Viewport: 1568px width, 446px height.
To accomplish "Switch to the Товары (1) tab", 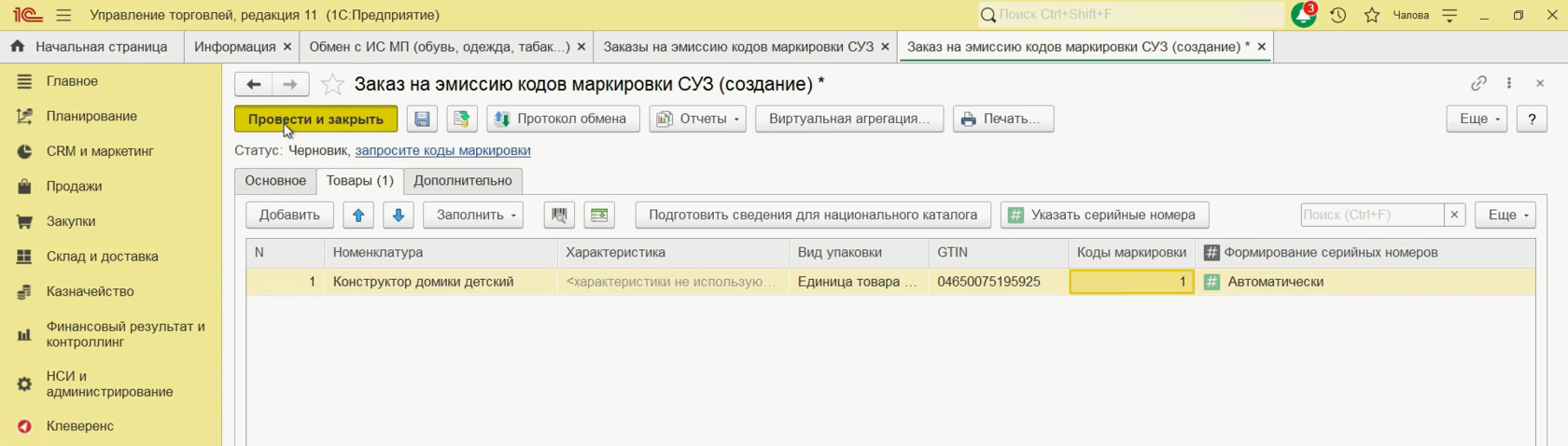I will pos(359,181).
